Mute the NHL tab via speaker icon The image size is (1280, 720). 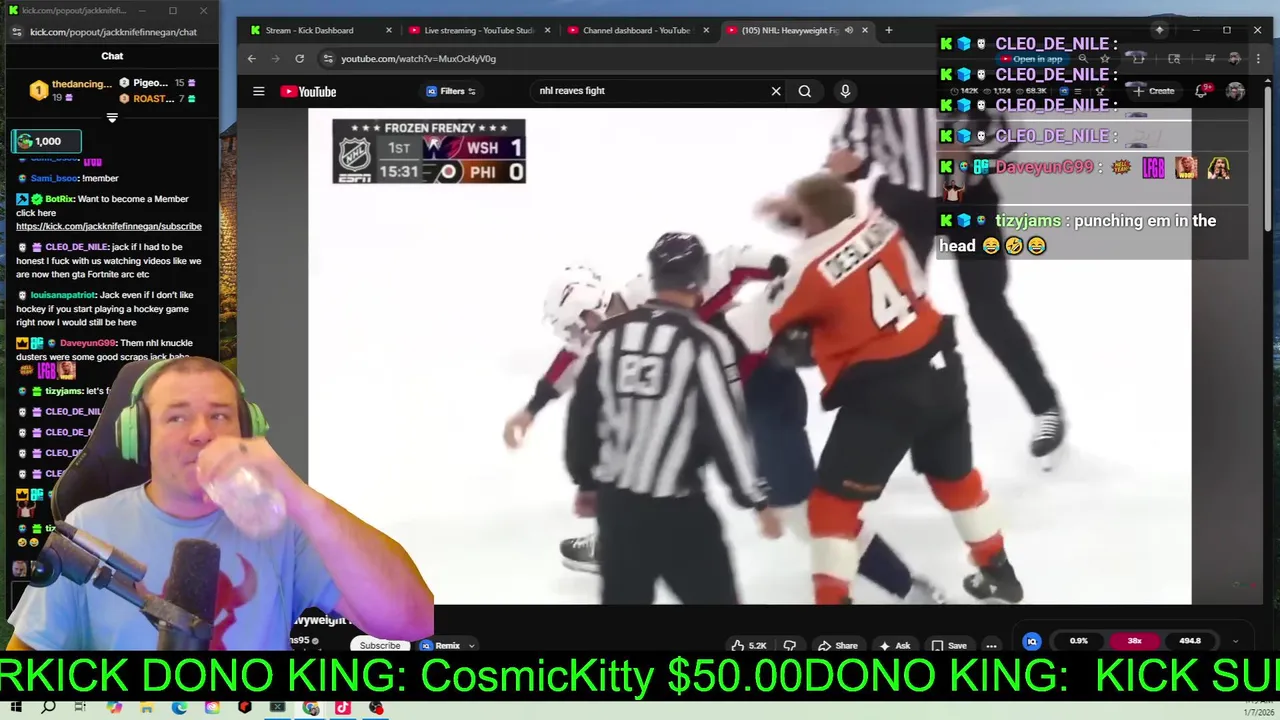coord(848,30)
